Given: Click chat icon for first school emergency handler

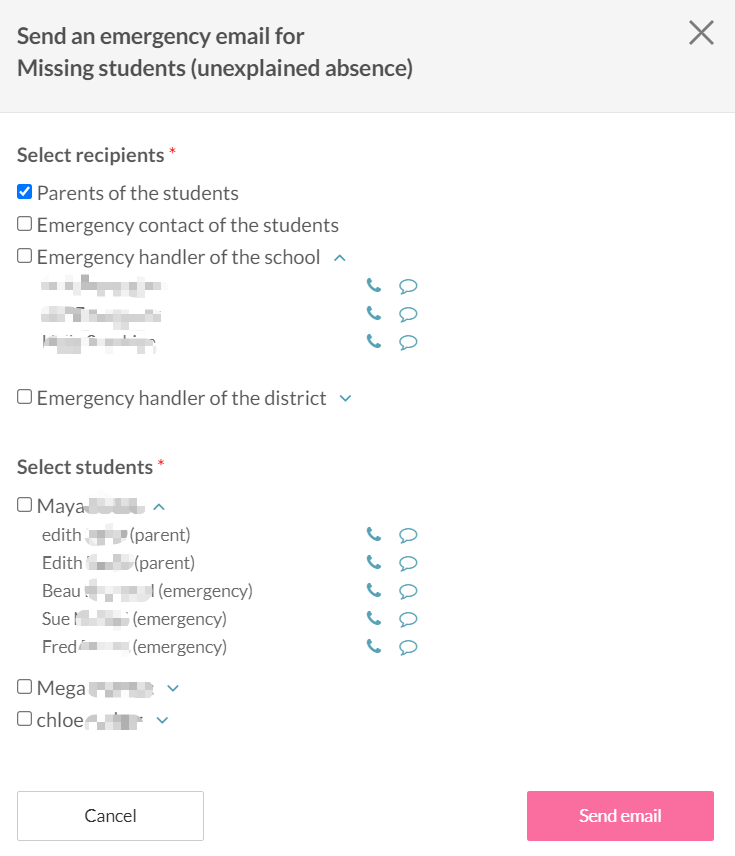Looking at the screenshot, I should (408, 286).
